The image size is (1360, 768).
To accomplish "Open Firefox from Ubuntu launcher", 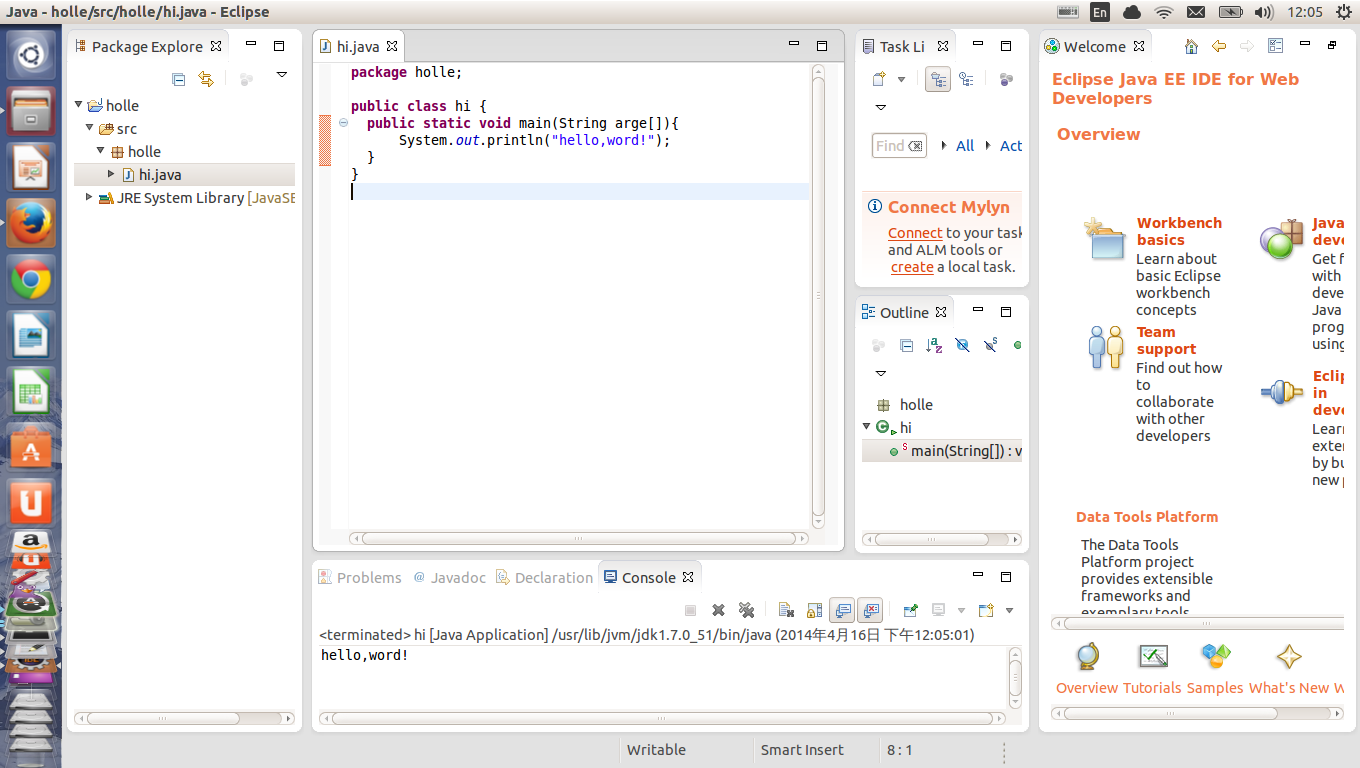I will click(31, 222).
